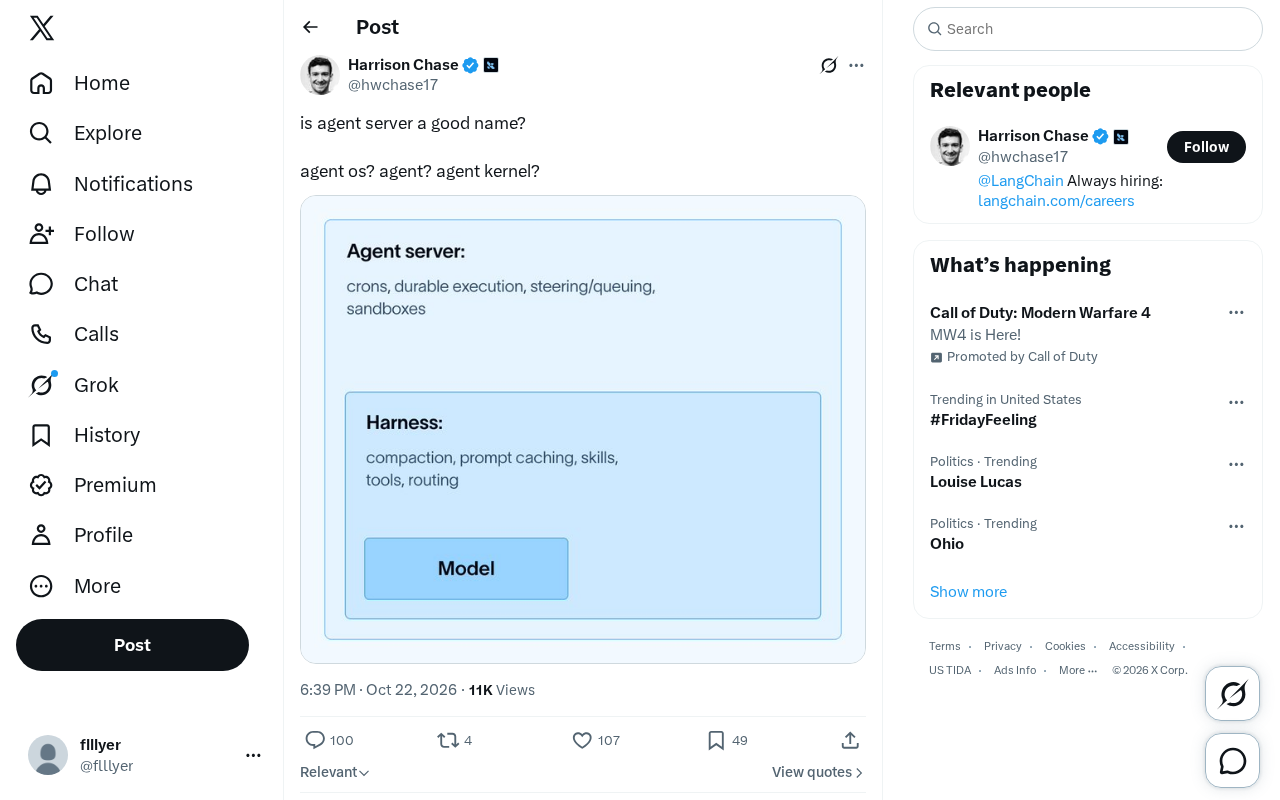Like the post with the heart icon
This screenshot has height=800, width=1280.
(582, 740)
